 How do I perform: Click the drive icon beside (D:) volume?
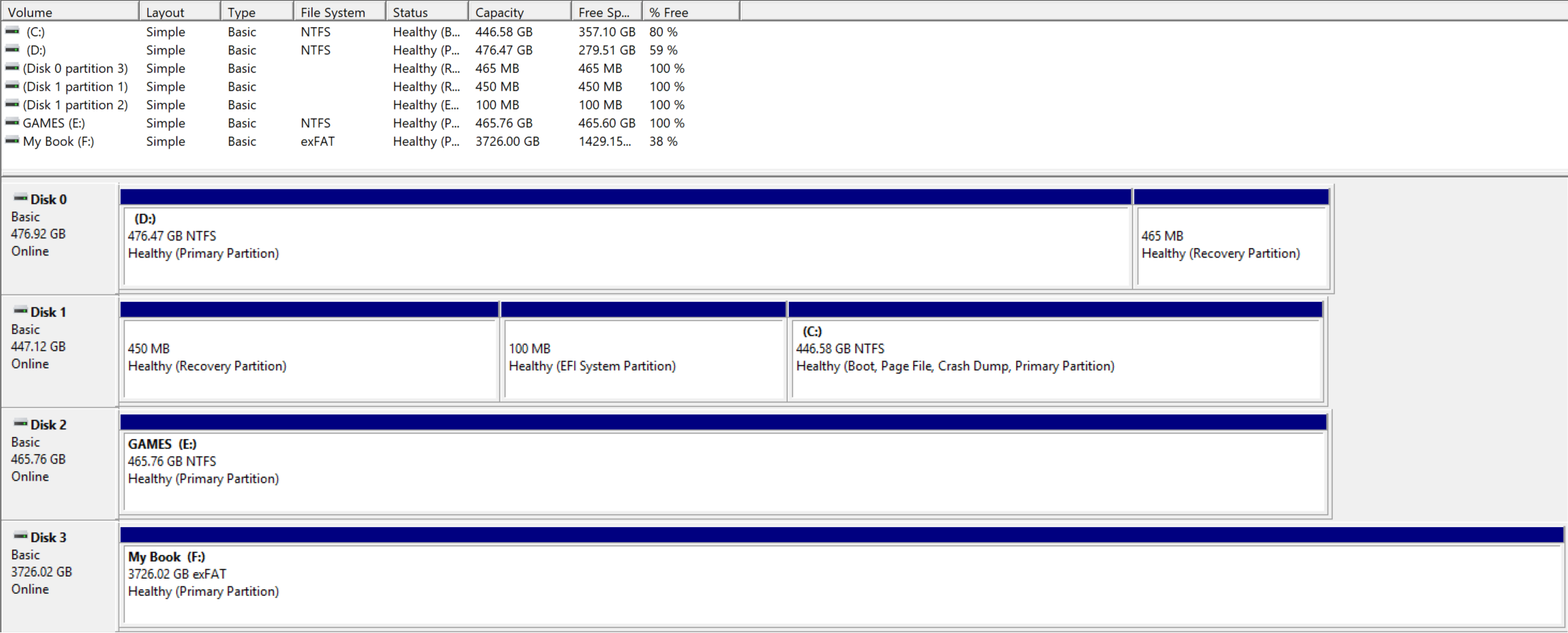coord(12,50)
